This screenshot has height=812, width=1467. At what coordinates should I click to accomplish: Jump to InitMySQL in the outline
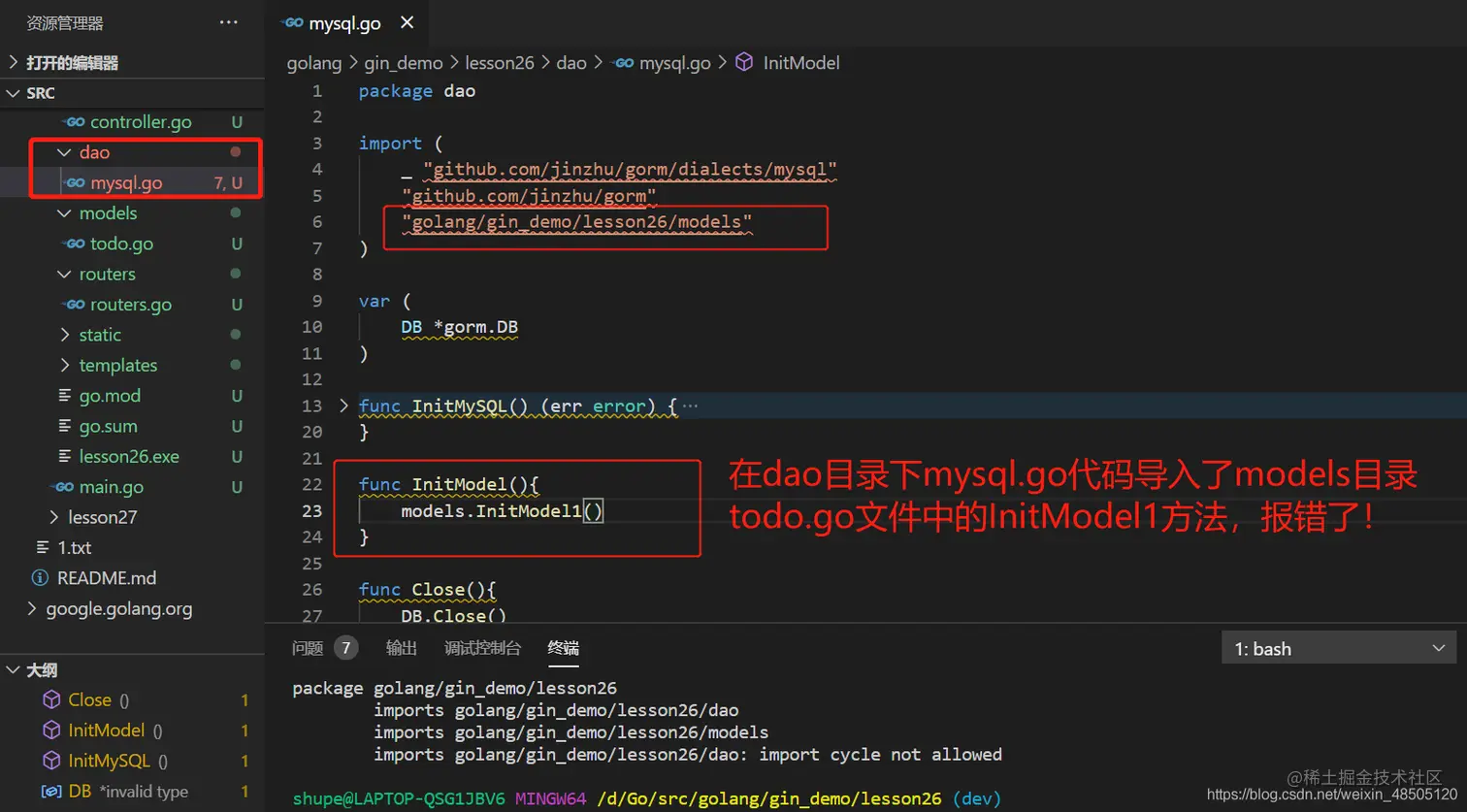click(x=109, y=761)
